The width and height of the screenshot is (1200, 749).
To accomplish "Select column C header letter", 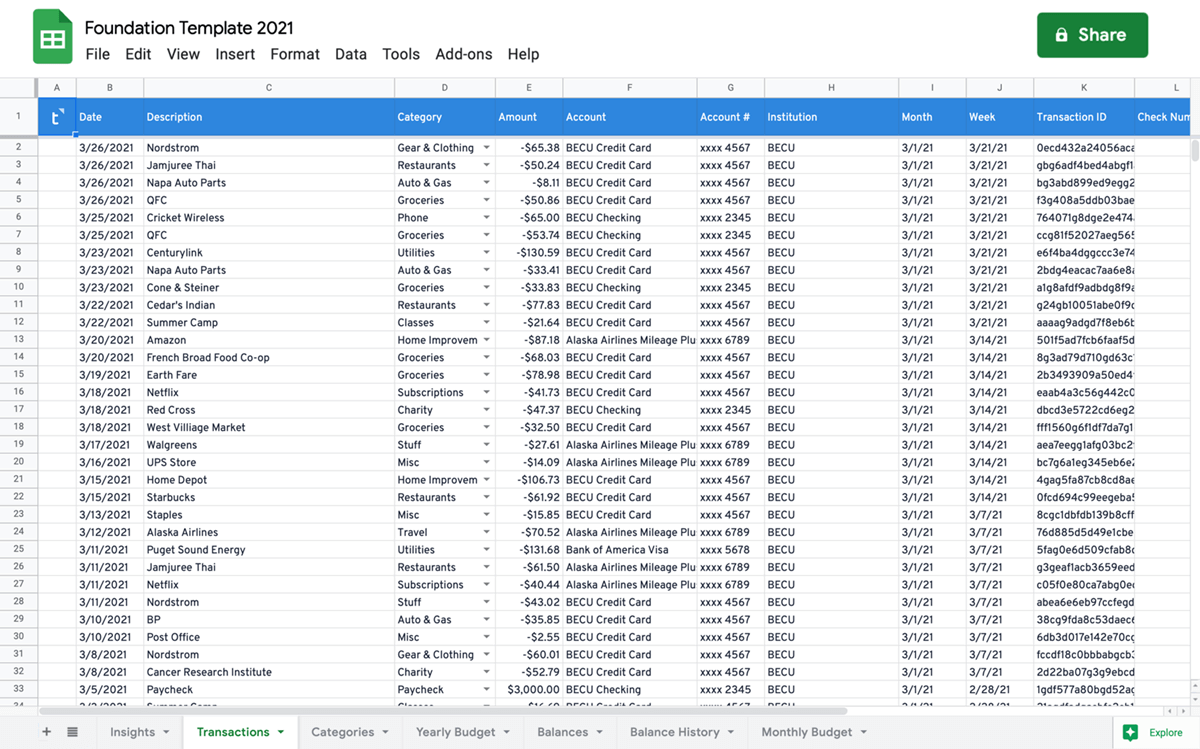I will pos(269,88).
